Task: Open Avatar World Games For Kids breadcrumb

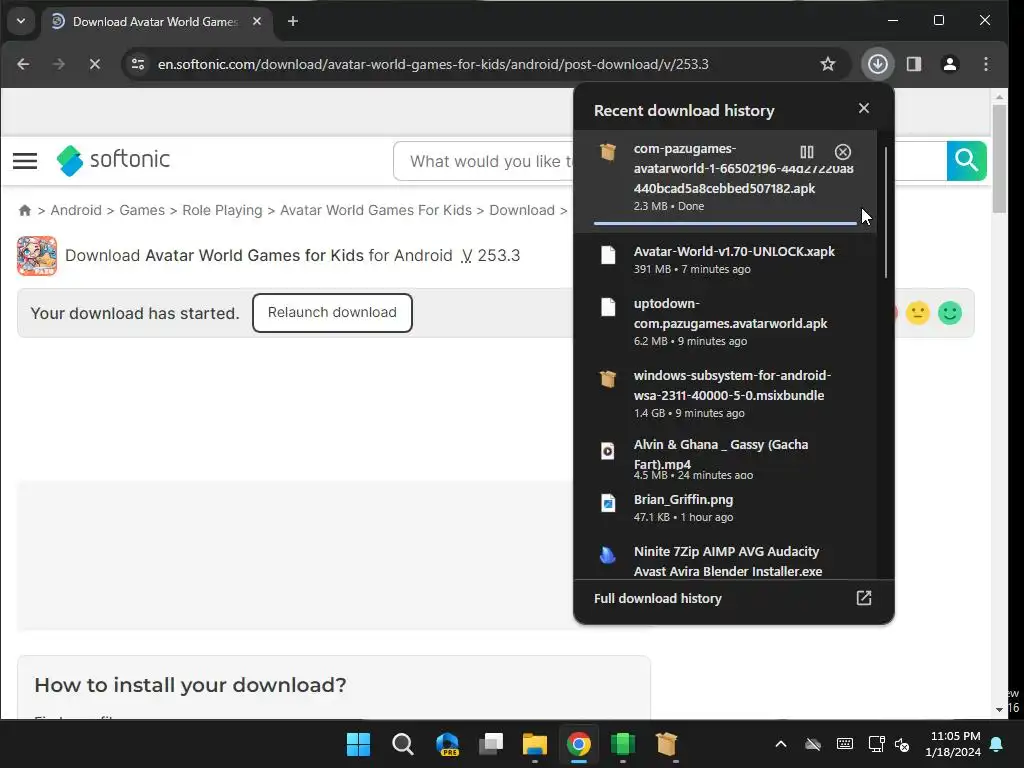Action: pos(376,210)
